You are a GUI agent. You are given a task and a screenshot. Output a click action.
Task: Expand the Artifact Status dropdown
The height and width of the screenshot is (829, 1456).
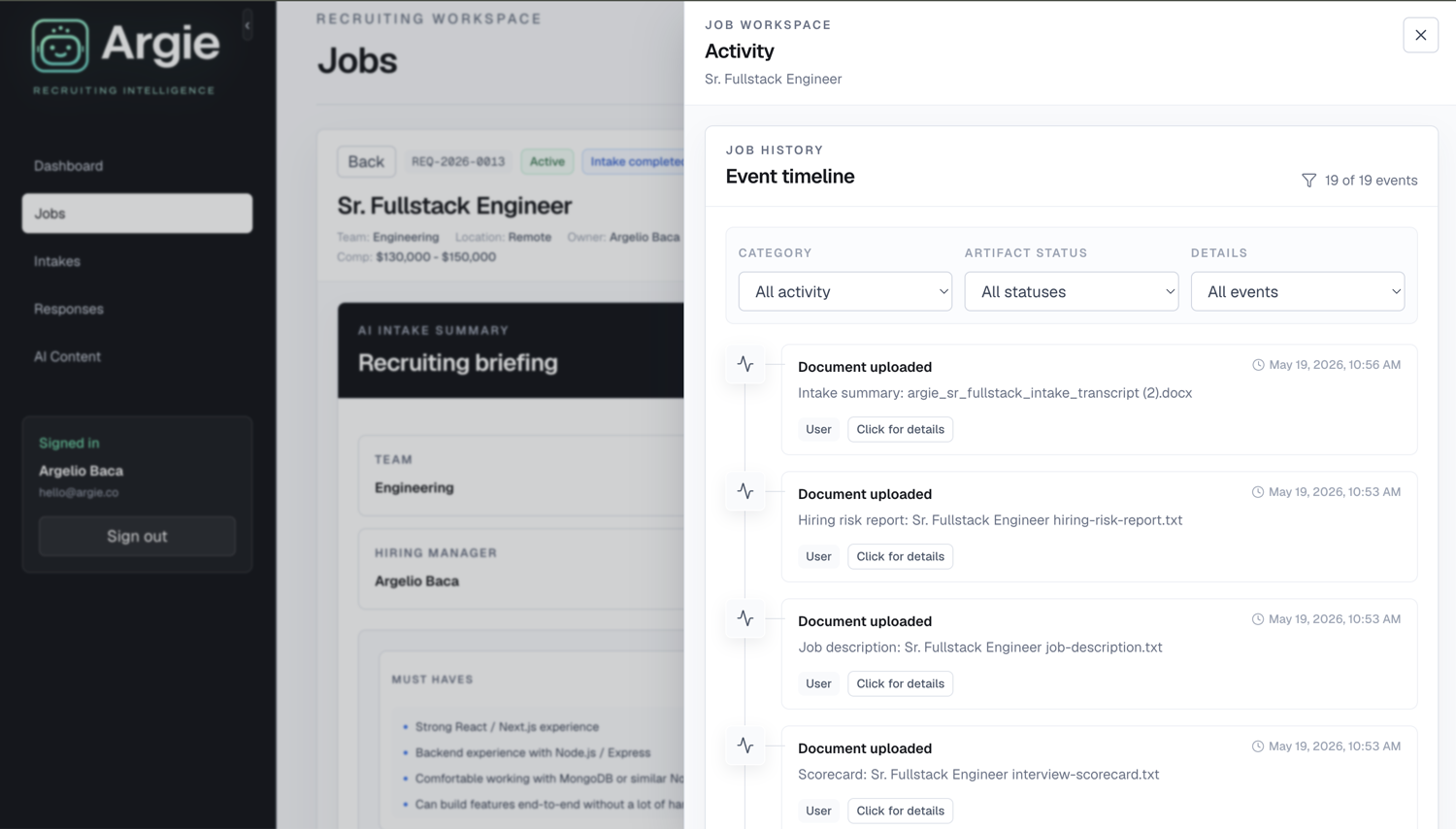pos(1071,291)
